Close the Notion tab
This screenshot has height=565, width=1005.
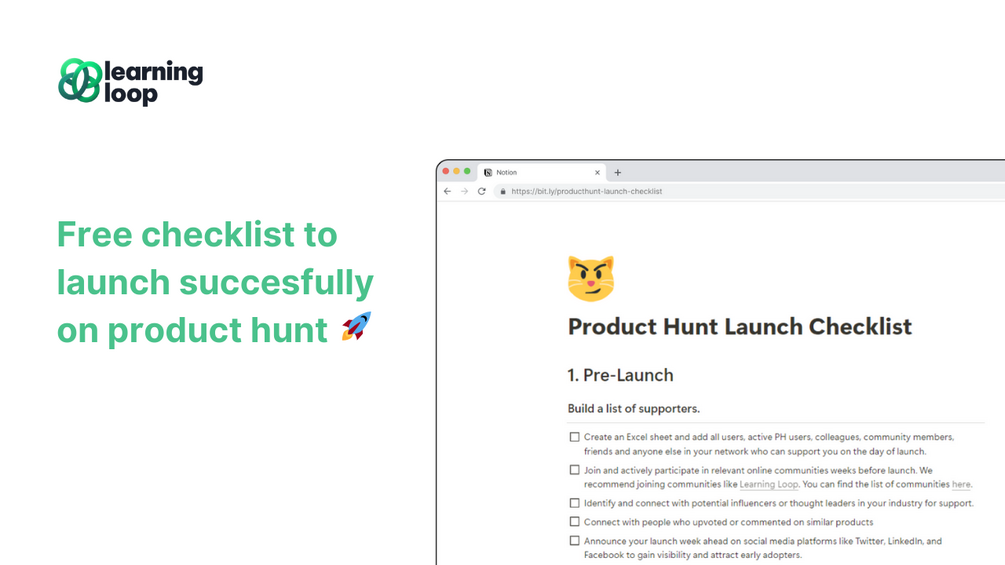(x=597, y=172)
